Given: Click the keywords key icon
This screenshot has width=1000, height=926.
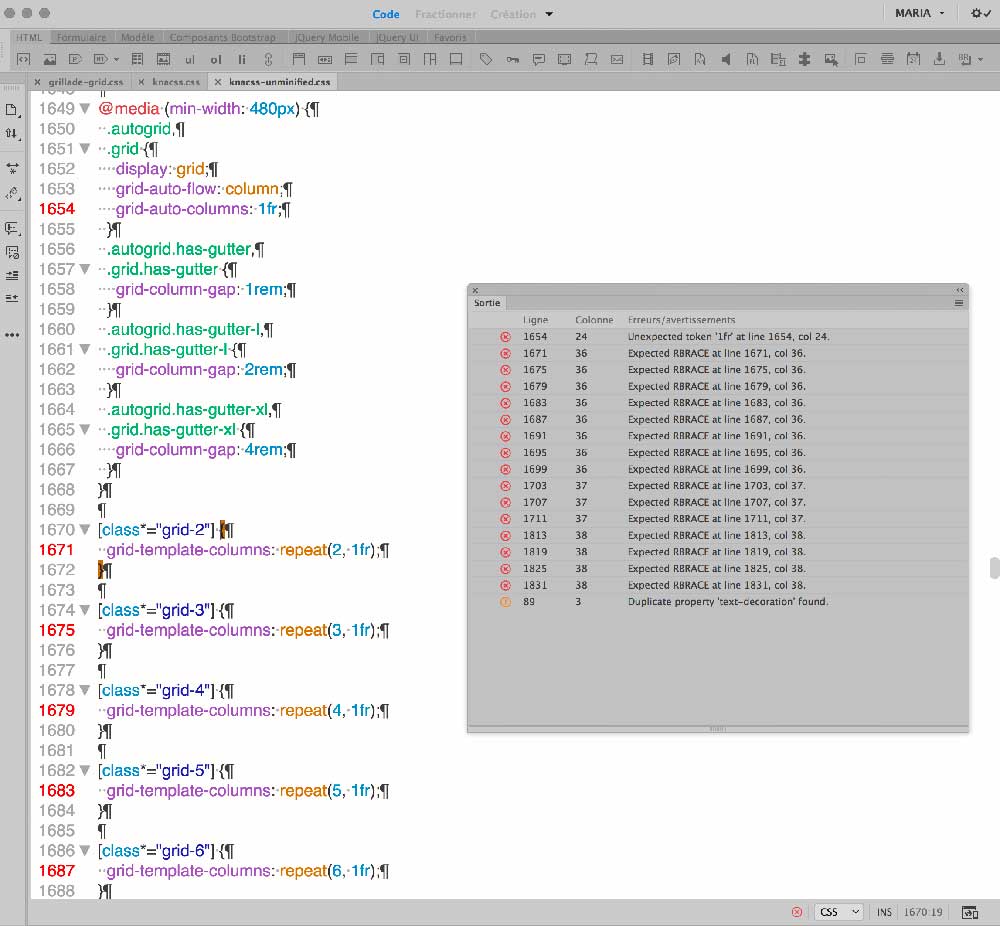Looking at the screenshot, I should coord(513,59).
